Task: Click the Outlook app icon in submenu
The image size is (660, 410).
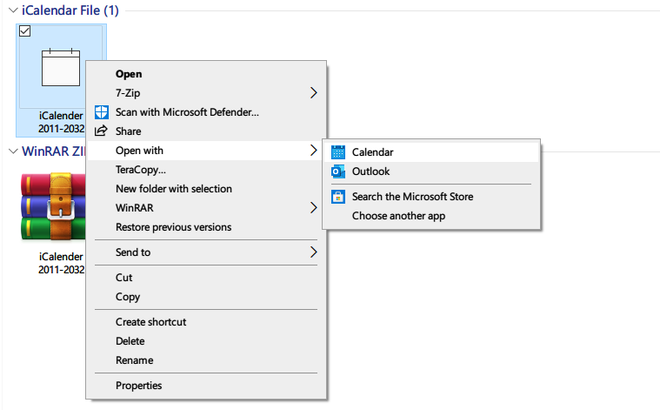Action: point(338,172)
